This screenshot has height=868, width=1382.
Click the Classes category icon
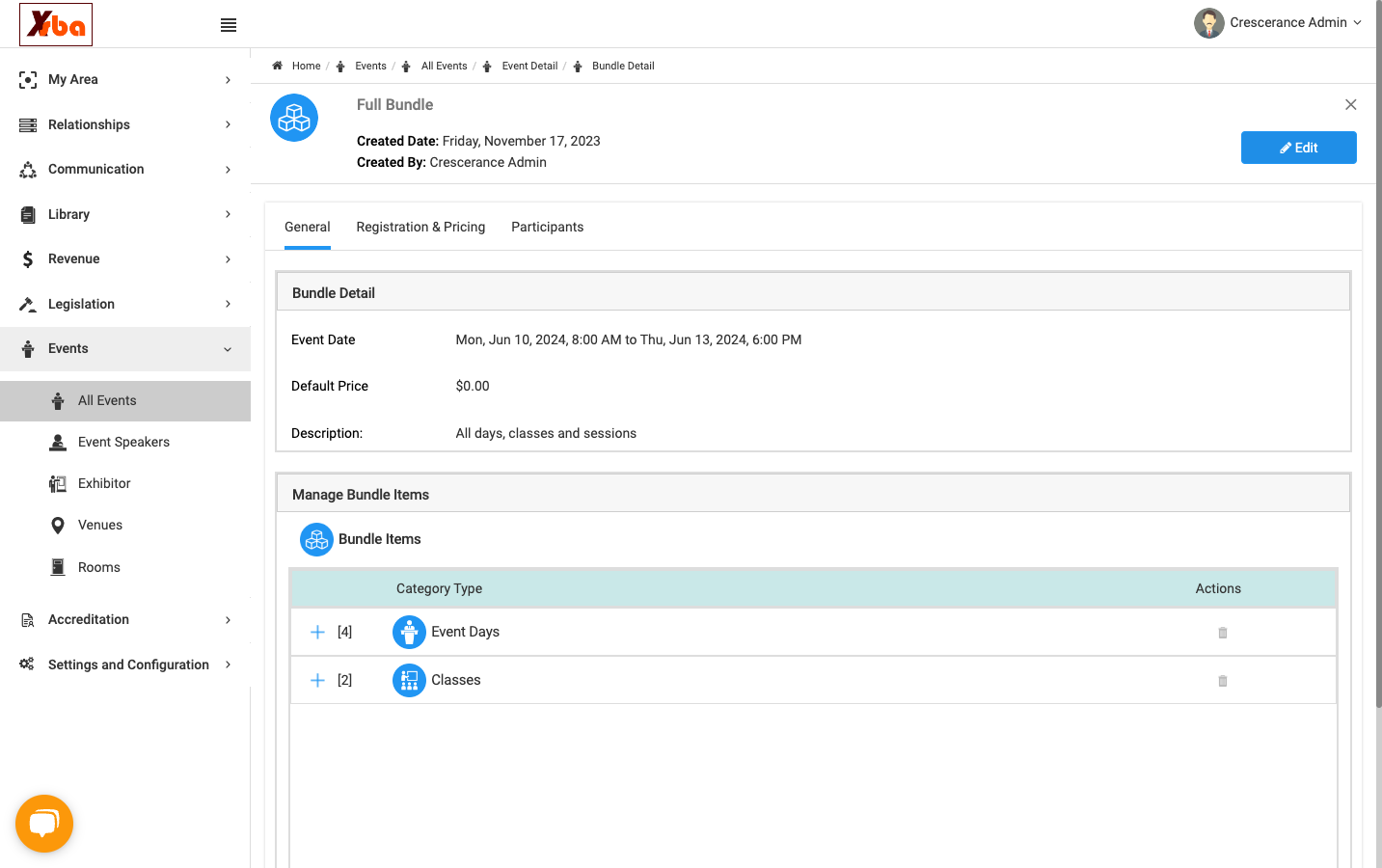click(409, 680)
